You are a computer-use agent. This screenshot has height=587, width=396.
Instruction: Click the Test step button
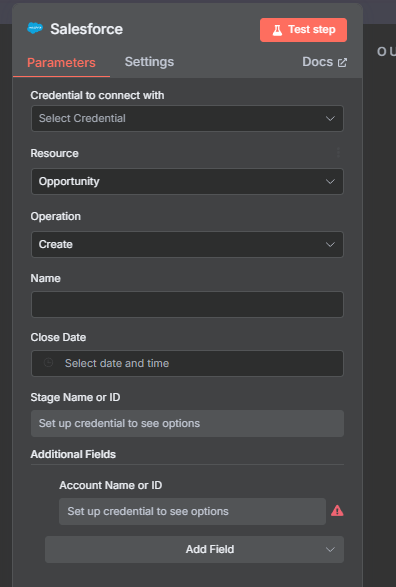(x=303, y=30)
